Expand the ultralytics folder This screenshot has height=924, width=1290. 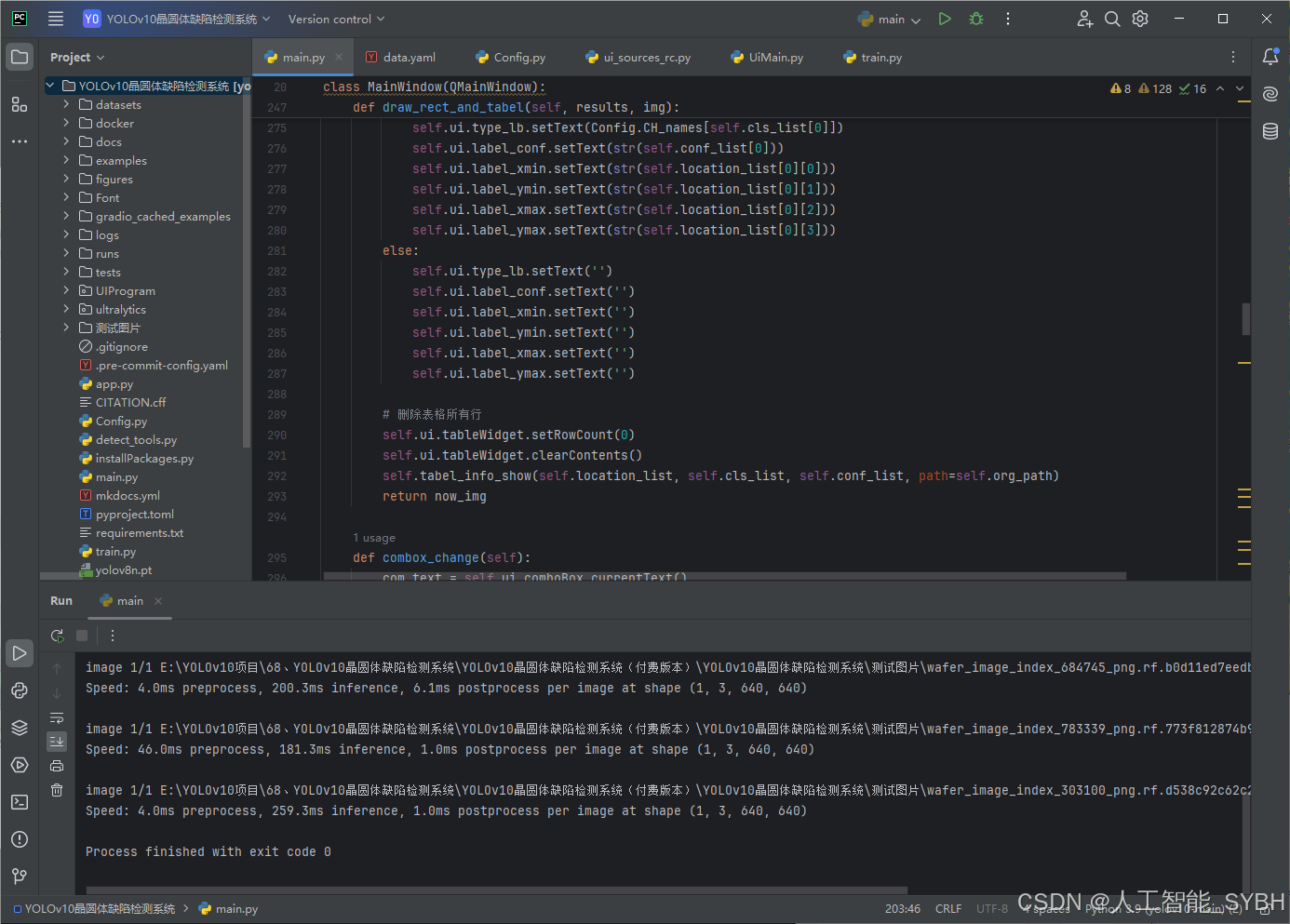[66, 309]
